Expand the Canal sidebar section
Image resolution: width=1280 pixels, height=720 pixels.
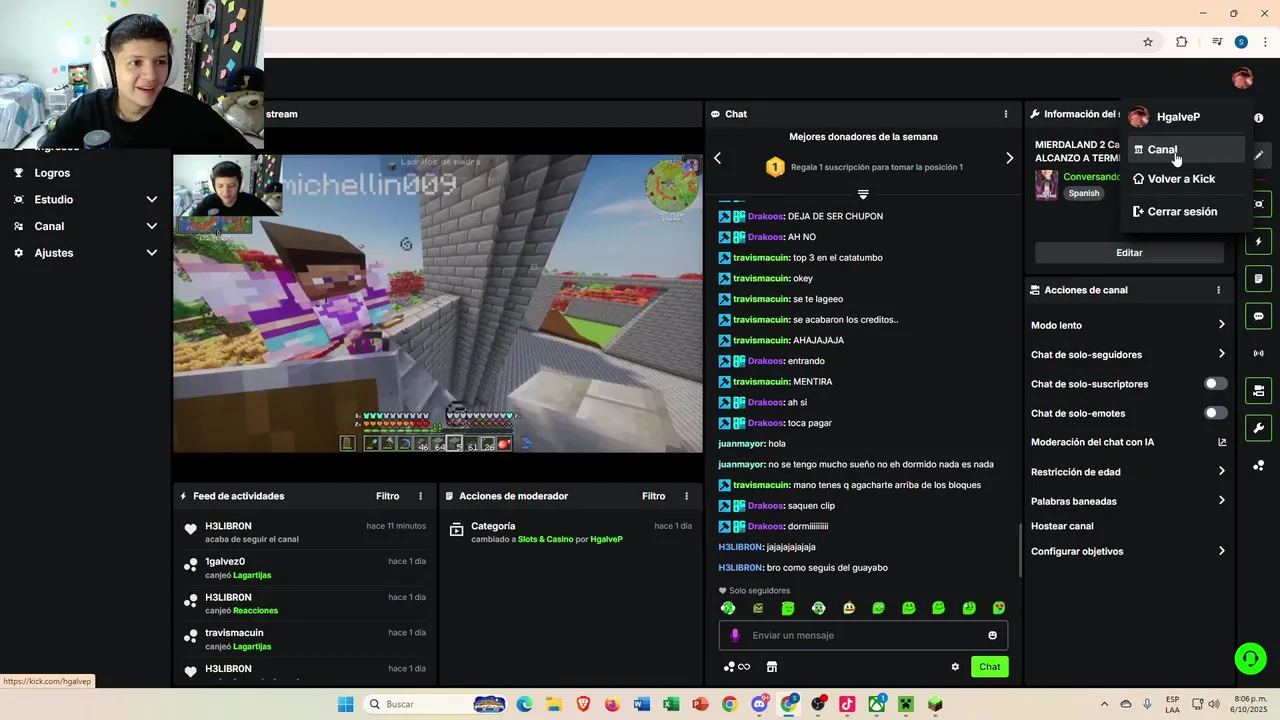85,226
